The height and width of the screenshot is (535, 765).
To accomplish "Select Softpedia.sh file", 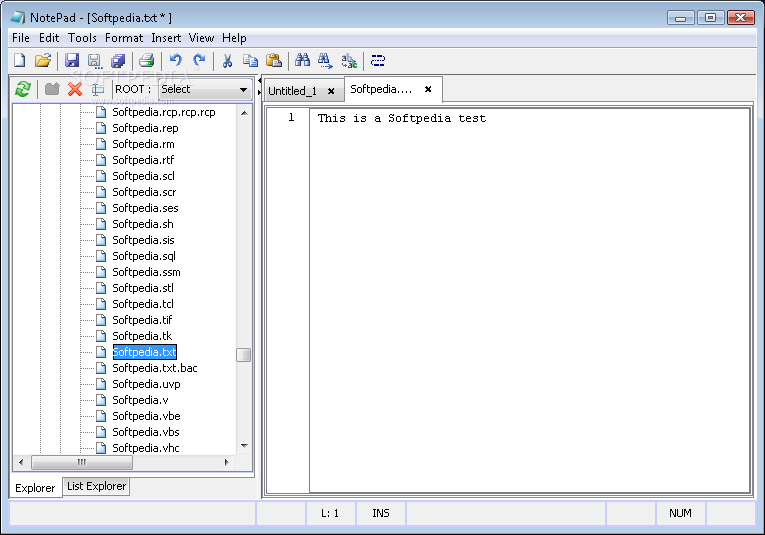I will tap(143, 224).
